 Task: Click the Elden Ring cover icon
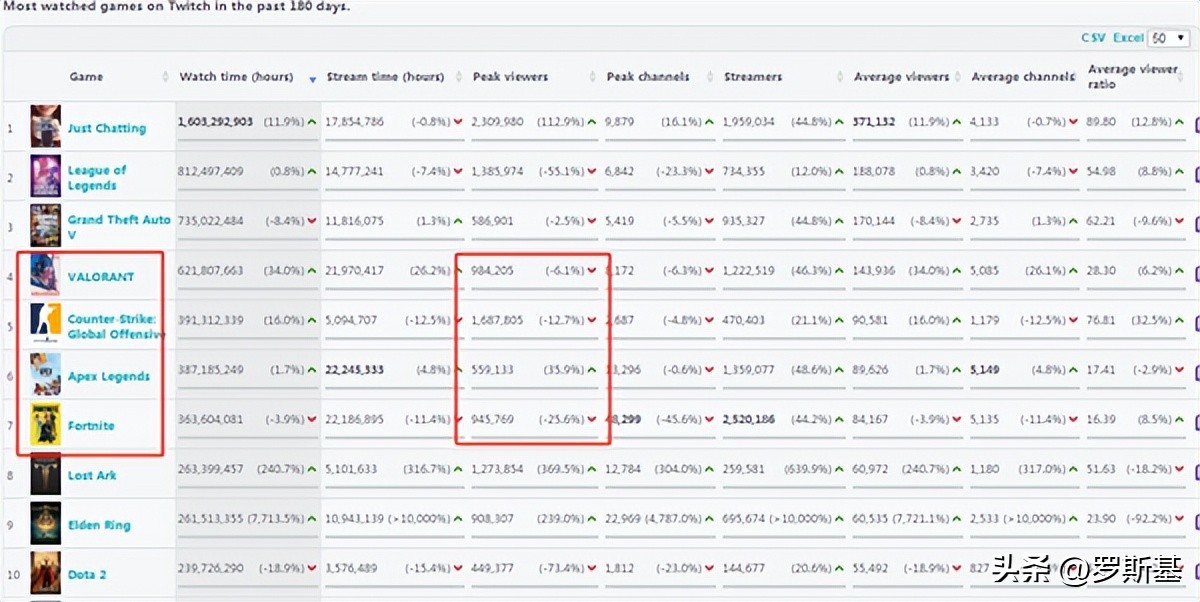pos(45,524)
